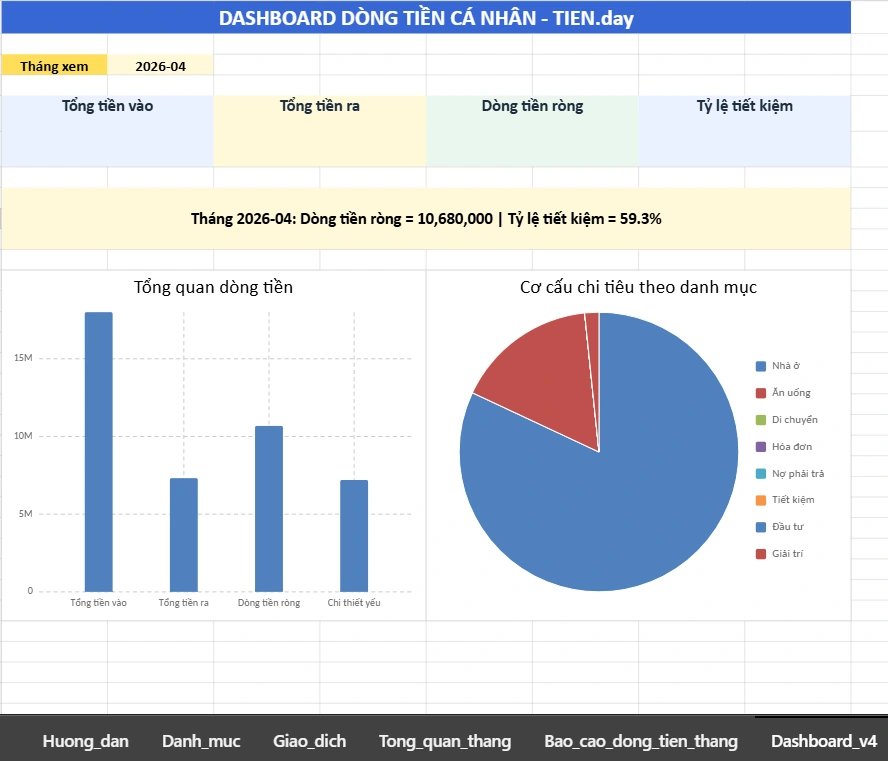This screenshot has width=888, height=761.
Task: Click the Tháng xem label cell
Action: click(x=54, y=65)
